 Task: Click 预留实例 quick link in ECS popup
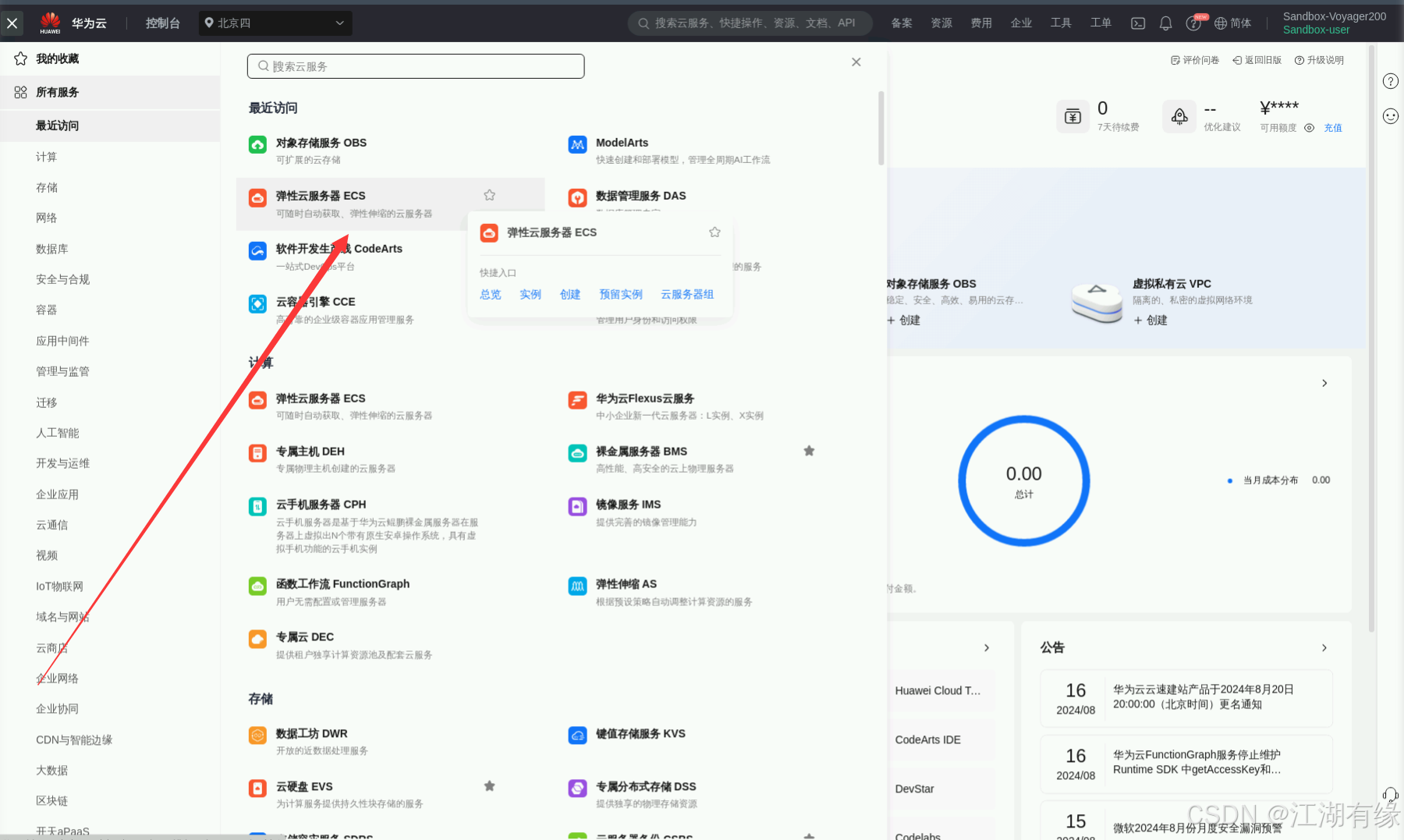[x=621, y=294]
